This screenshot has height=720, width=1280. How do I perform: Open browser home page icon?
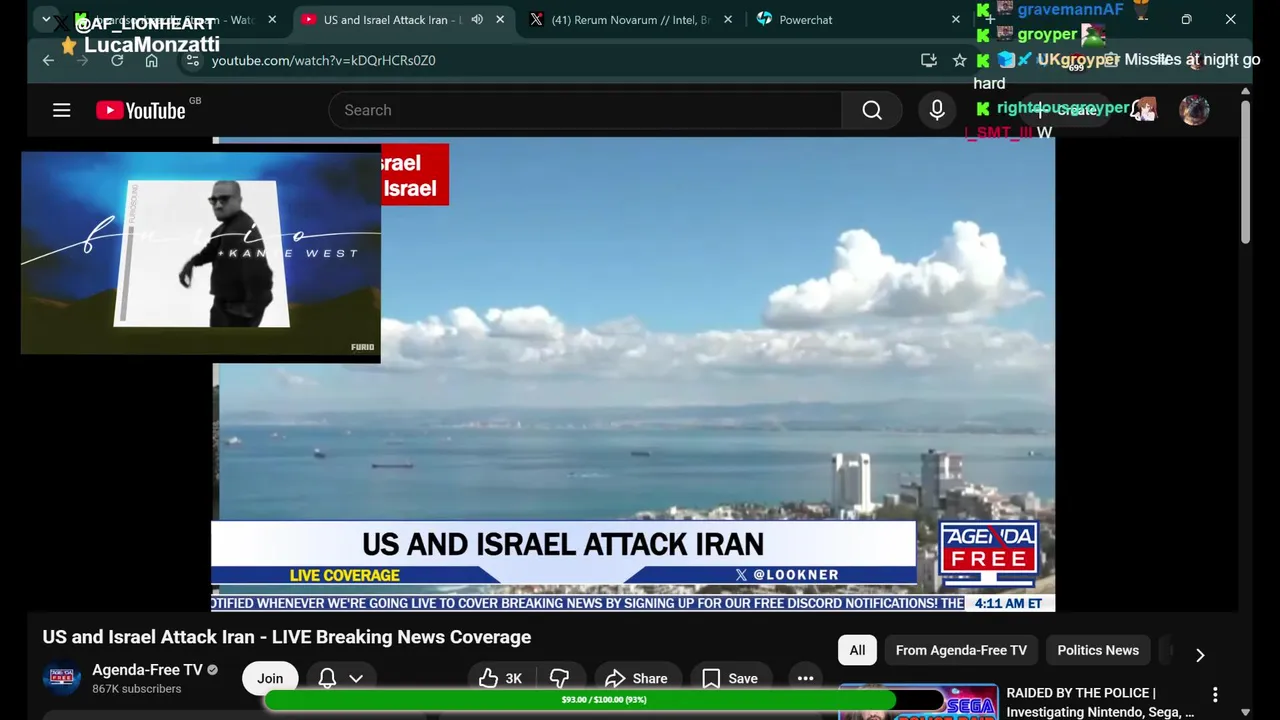coord(151,60)
